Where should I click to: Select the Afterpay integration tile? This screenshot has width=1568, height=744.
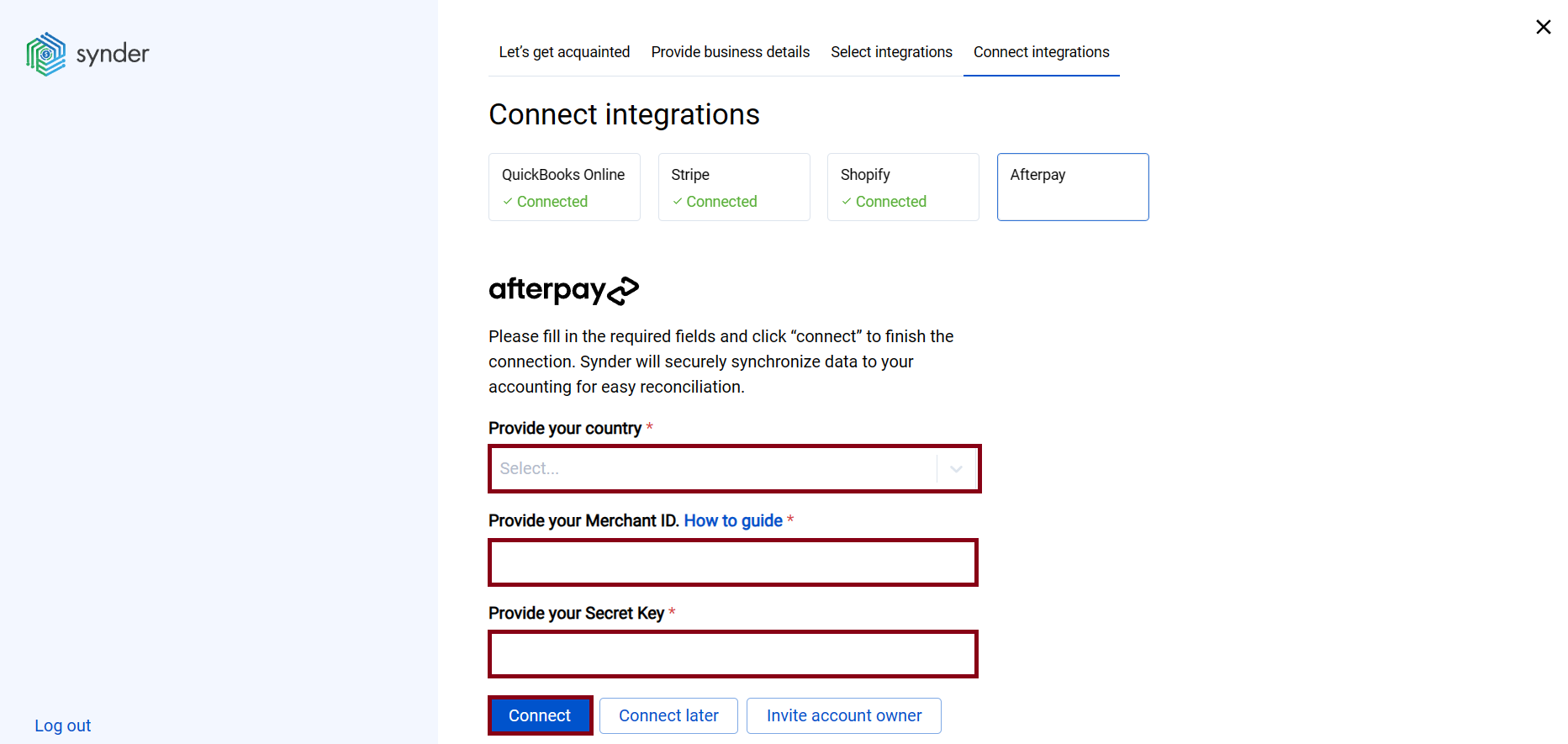click(x=1072, y=187)
